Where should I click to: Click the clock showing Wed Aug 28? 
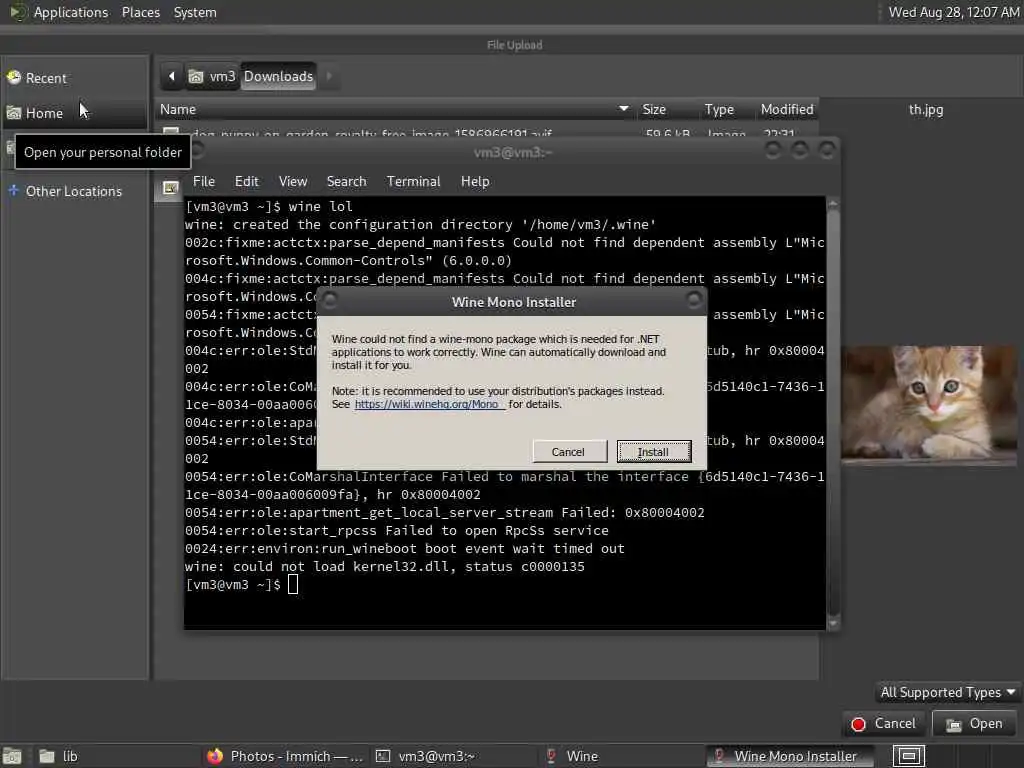tap(954, 12)
